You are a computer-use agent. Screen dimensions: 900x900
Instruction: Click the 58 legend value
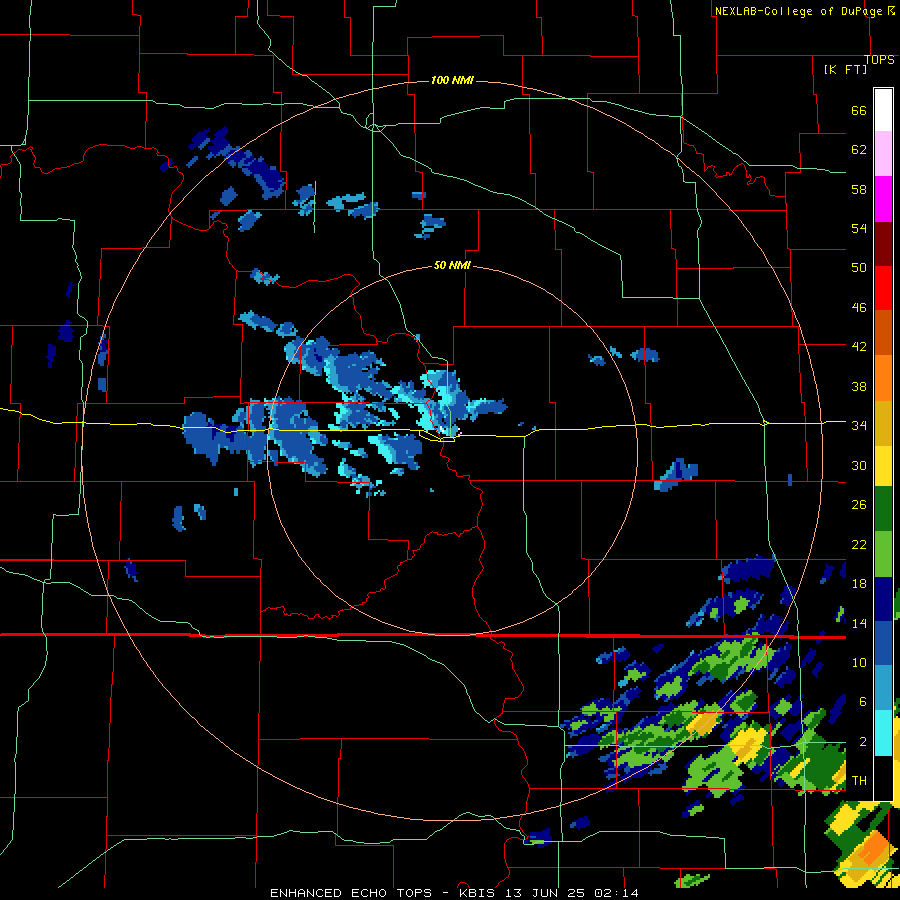point(859,189)
